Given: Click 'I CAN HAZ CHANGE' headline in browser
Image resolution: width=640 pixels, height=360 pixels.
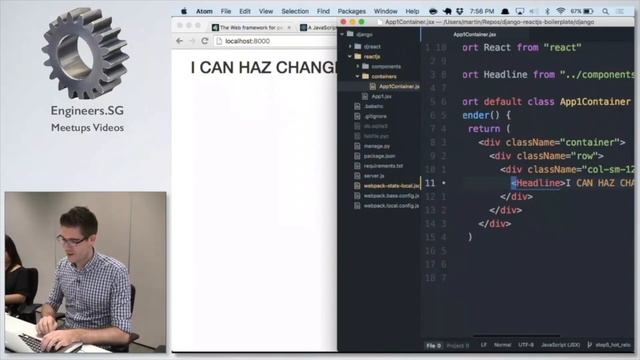Looking at the screenshot, I should coord(264,68).
